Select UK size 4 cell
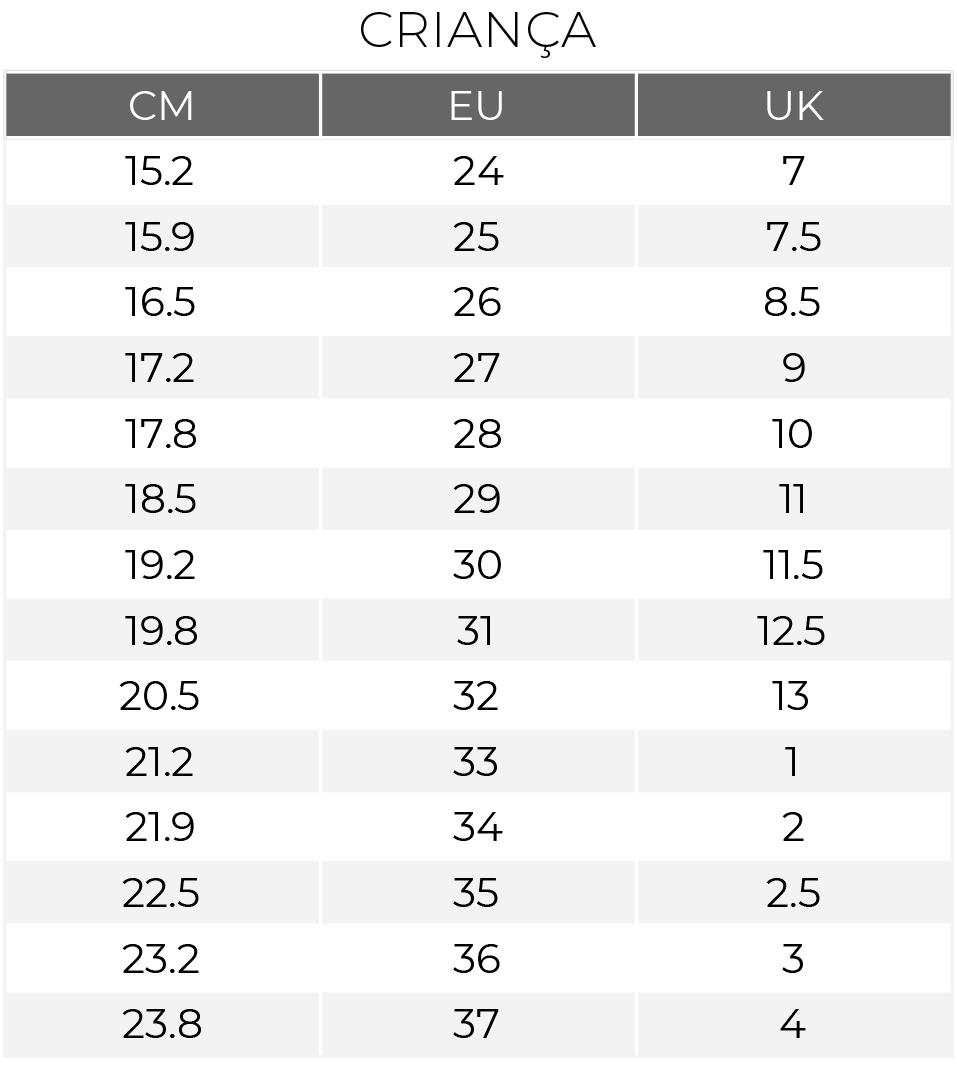The width and height of the screenshot is (957, 1065). [x=794, y=1024]
